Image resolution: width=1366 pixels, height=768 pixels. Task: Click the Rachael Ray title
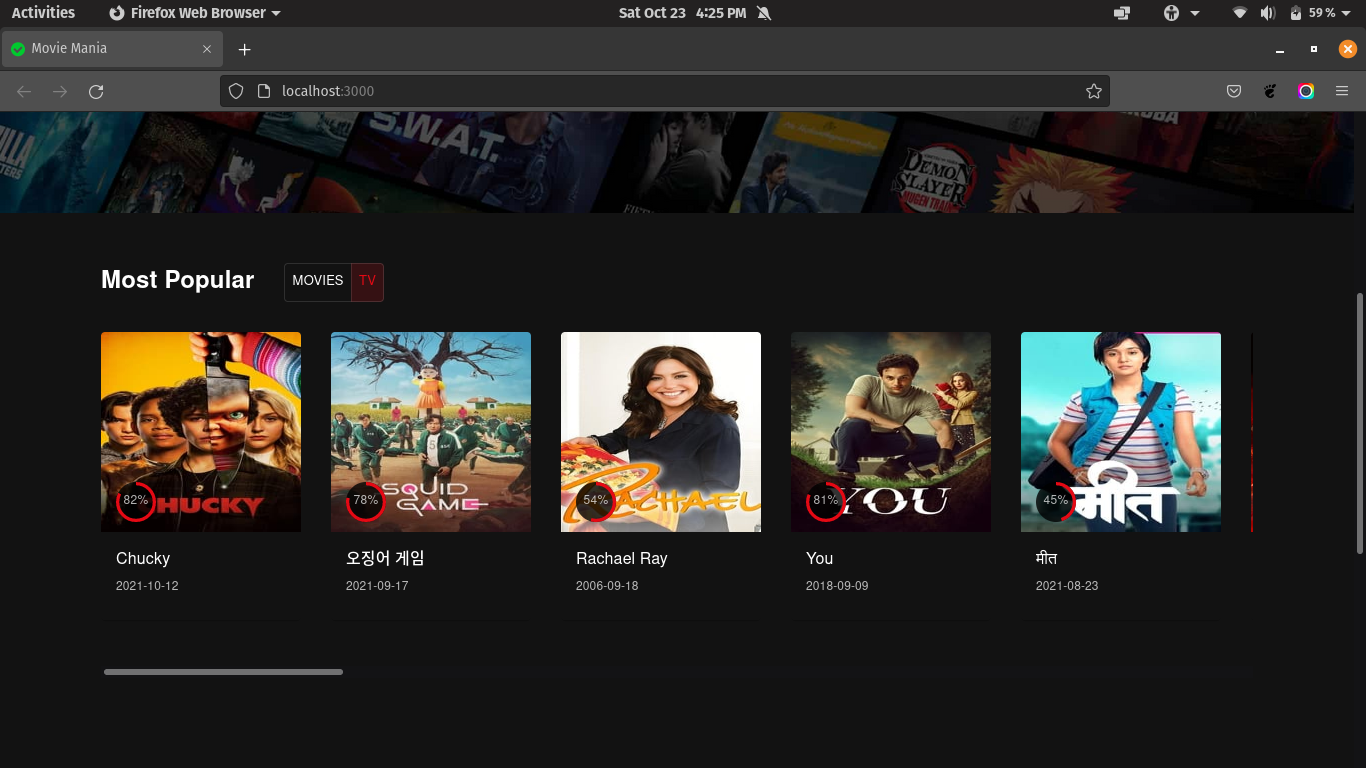point(621,558)
